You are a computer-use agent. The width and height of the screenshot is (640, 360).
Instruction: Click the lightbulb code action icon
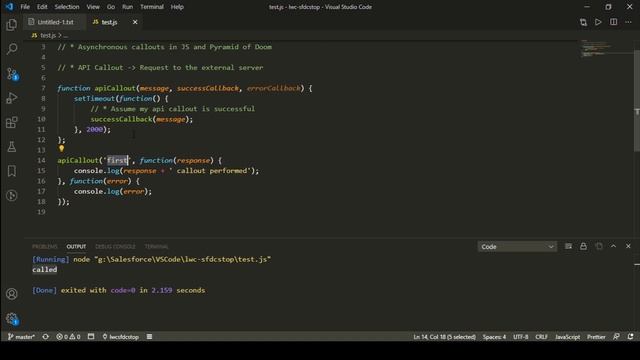click(x=61, y=149)
